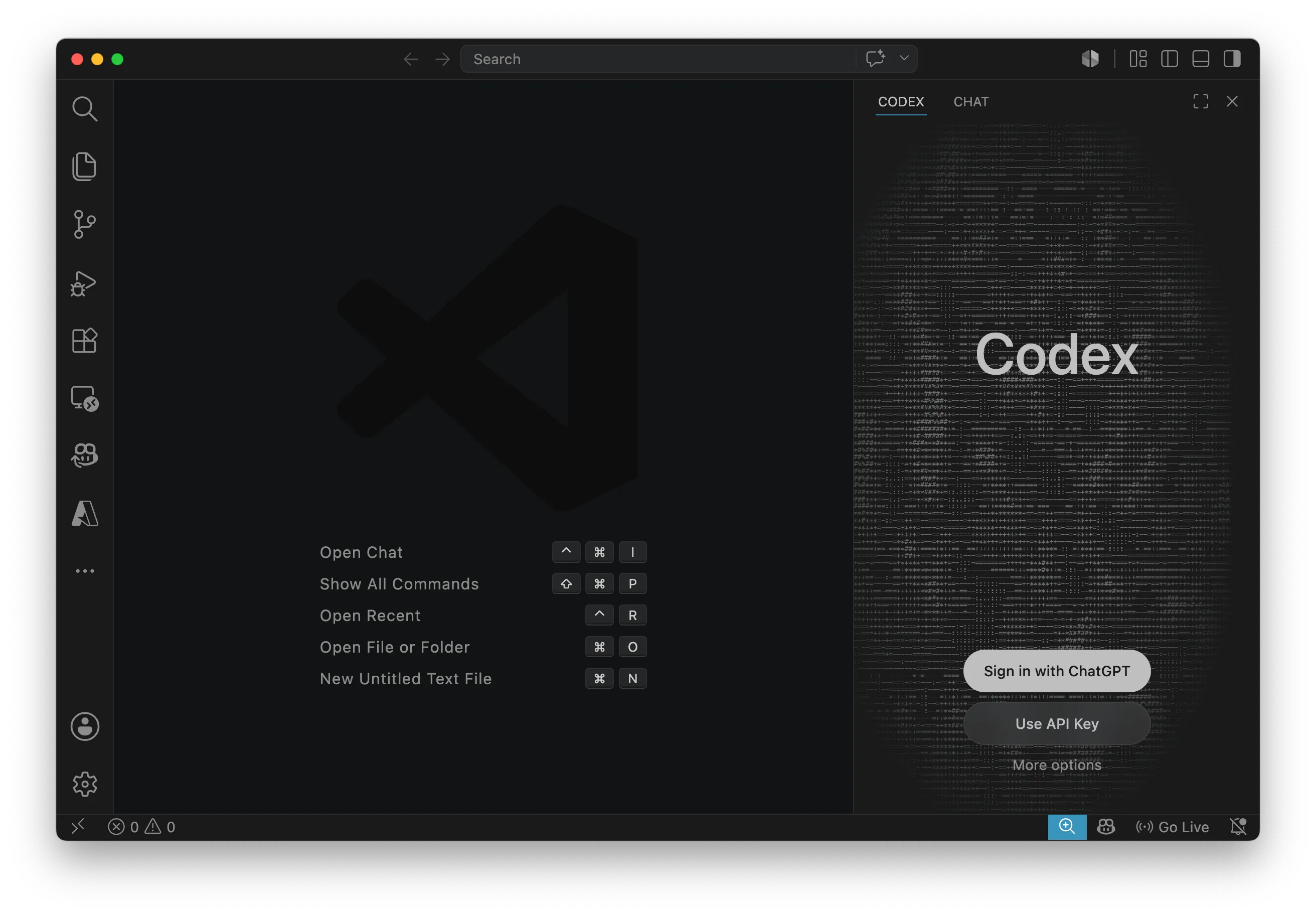Click the zoom magnifier status bar item
This screenshot has width=1316, height=915.
1067,826
